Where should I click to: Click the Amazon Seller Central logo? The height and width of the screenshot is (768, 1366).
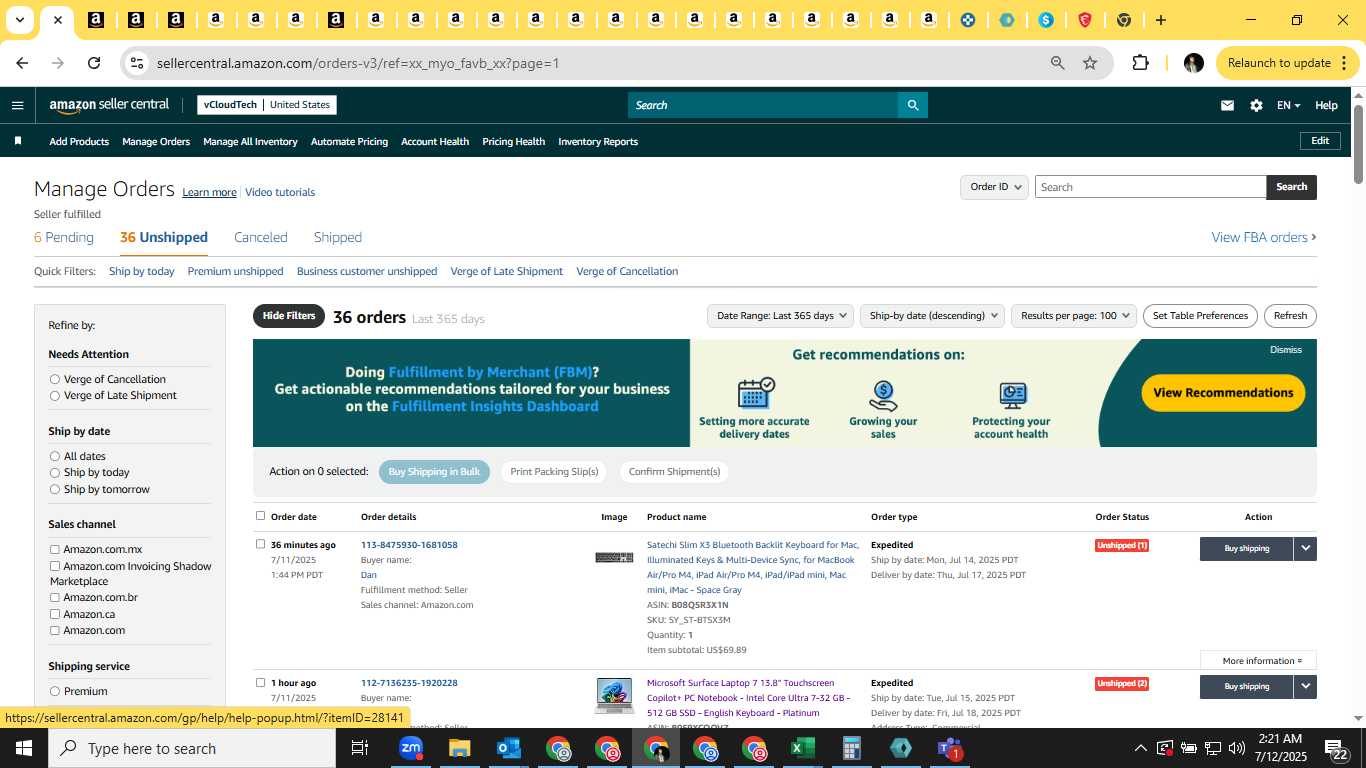click(109, 105)
